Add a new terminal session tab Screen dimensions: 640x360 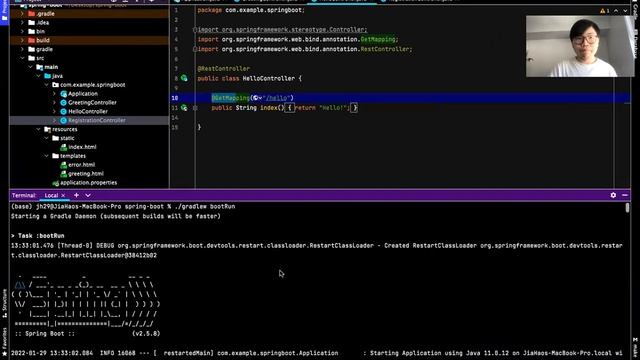point(76,195)
